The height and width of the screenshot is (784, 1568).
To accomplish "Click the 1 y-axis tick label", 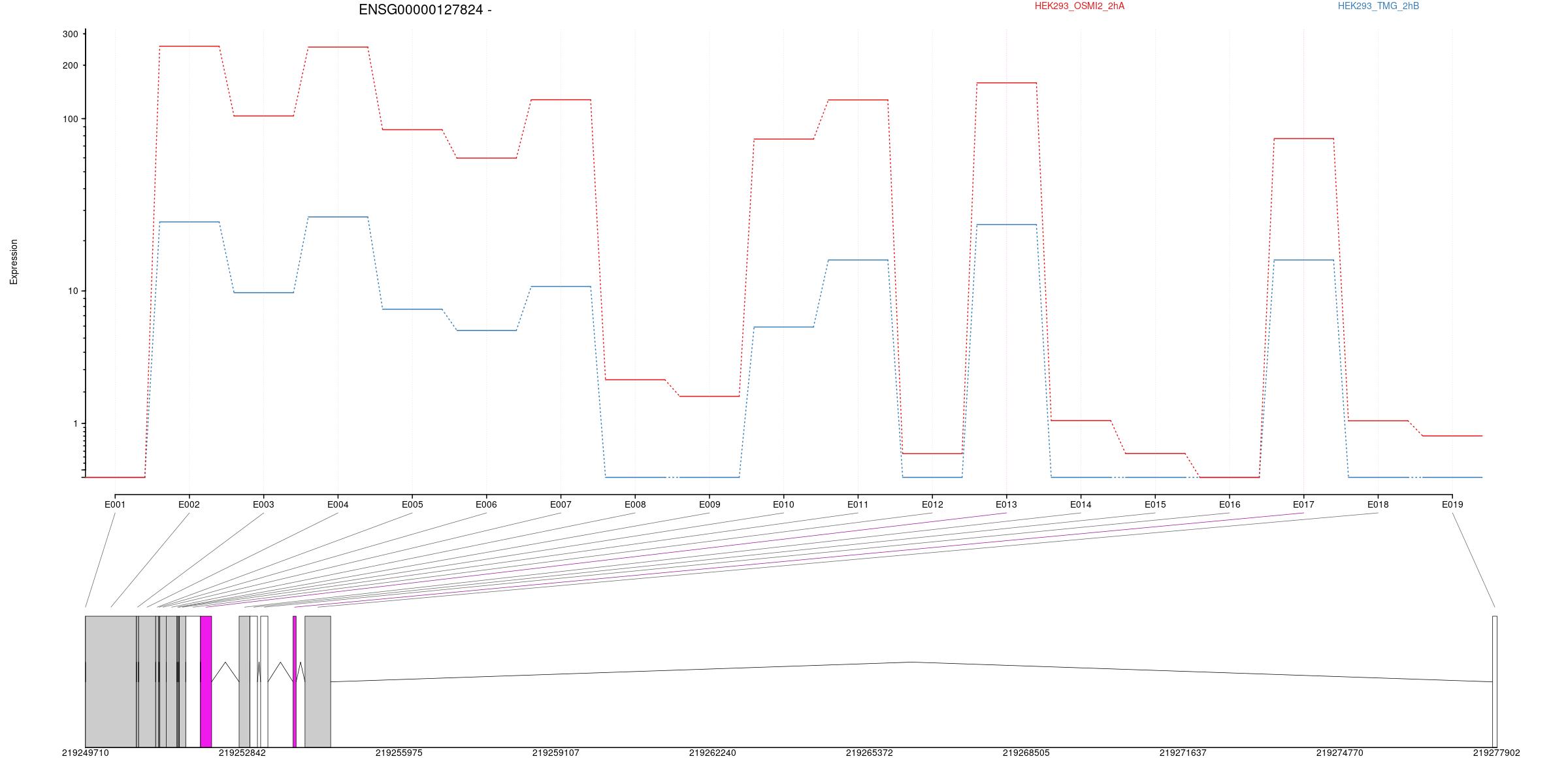I will [75, 423].
